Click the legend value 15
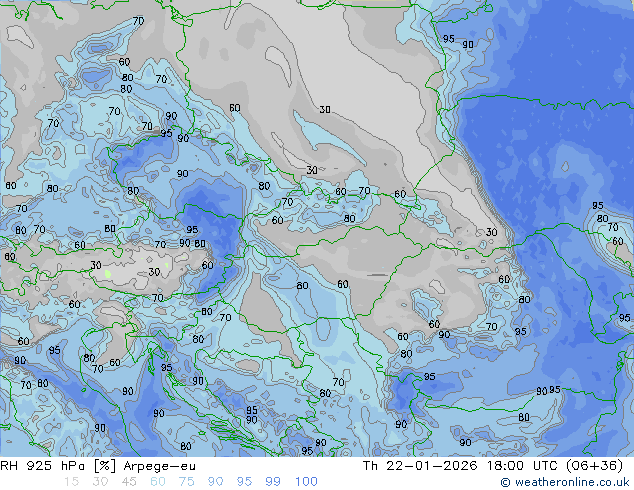 (x=72, y=482)
